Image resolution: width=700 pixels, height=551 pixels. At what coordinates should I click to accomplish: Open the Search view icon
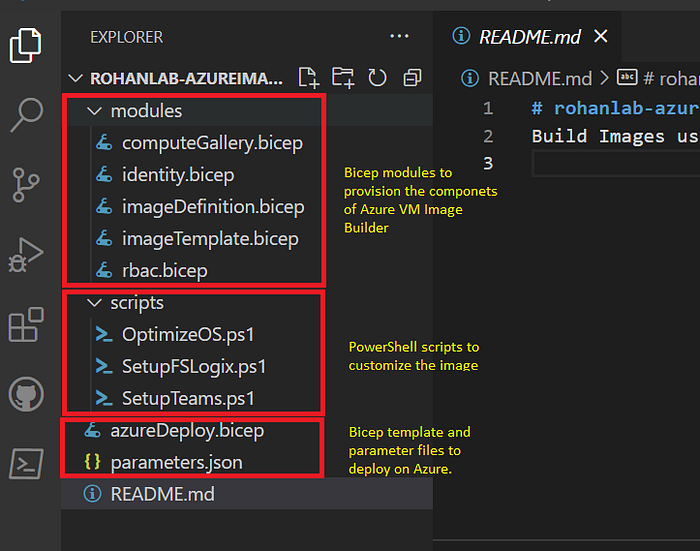pyautogui.click(x=26, y=115)
